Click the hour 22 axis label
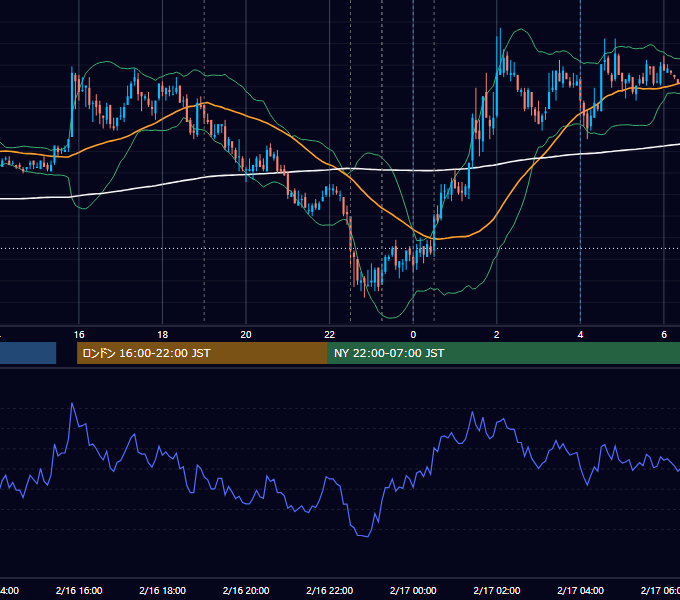Image resolution: width=680 pixels, height=600 pixels. click(330, 335)
